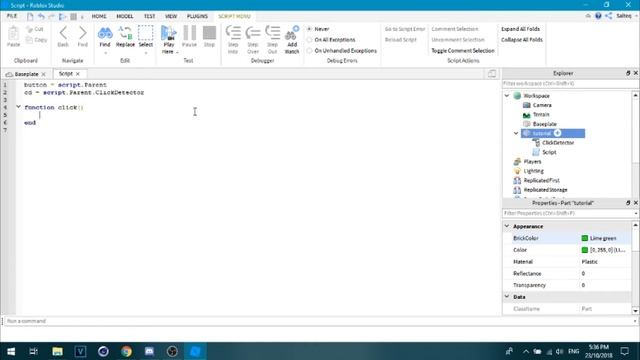Click Expand All Folds
Viewport: 640px width, 360px height.
[520, 29]
